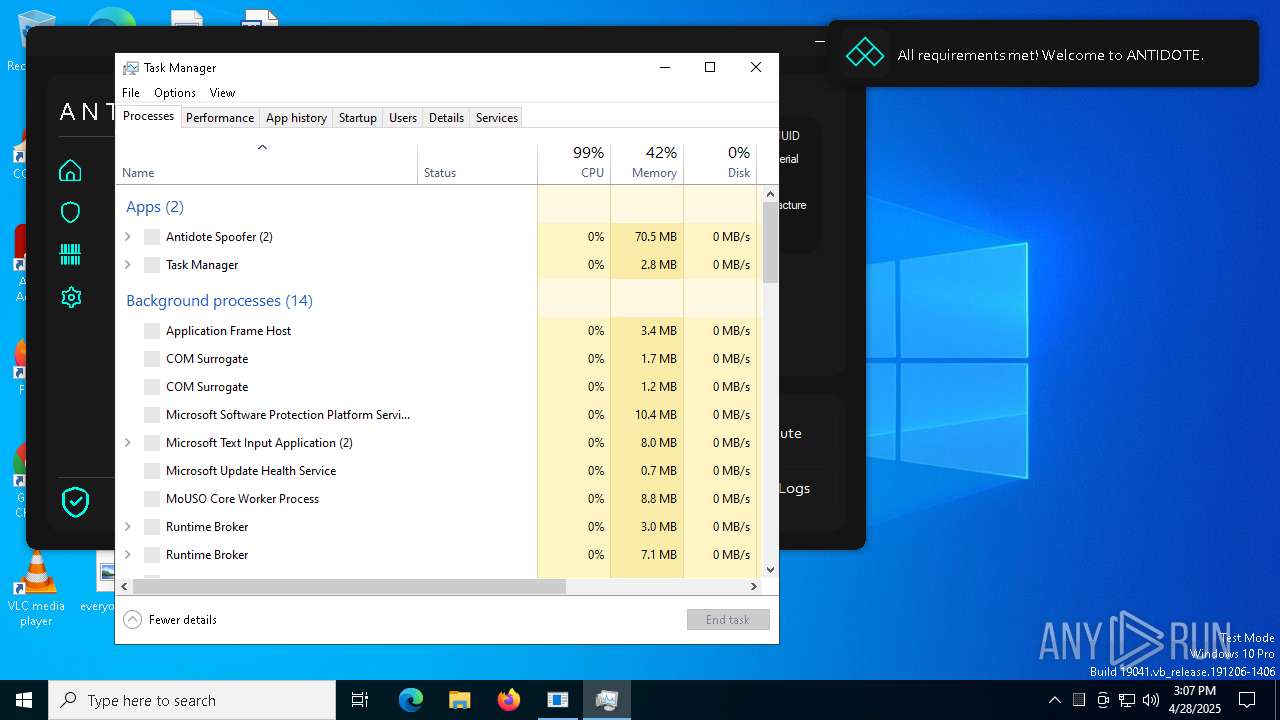Click the 70.5 MB memory value
The width and height of the screenshot is (1280, 720).
[x=655, y=237]
